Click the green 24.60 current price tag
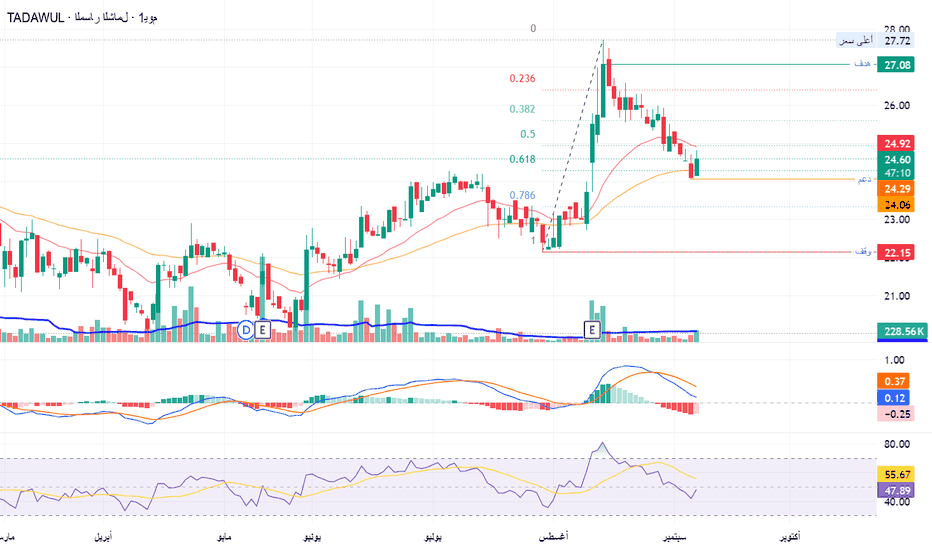 coord(896,159)
